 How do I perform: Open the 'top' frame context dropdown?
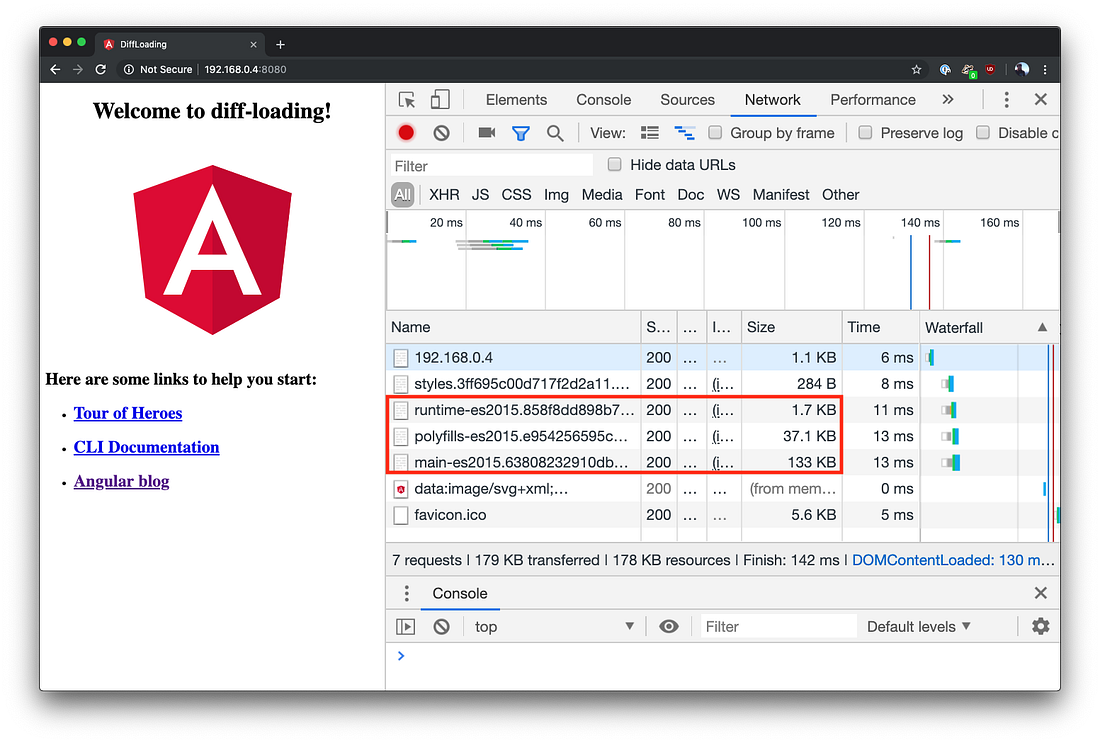pyautogui.click(x=554, y=626)
